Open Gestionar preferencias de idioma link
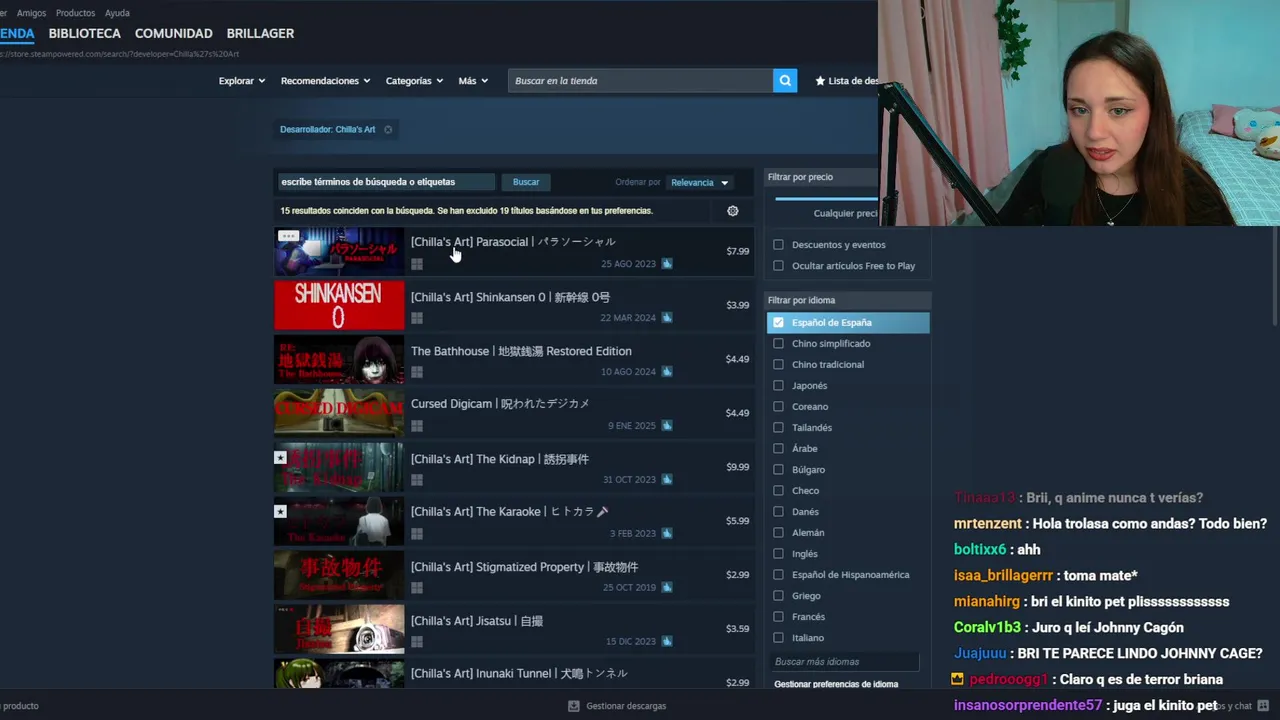The image size is (1280, 720). click(x=836, y=684)
